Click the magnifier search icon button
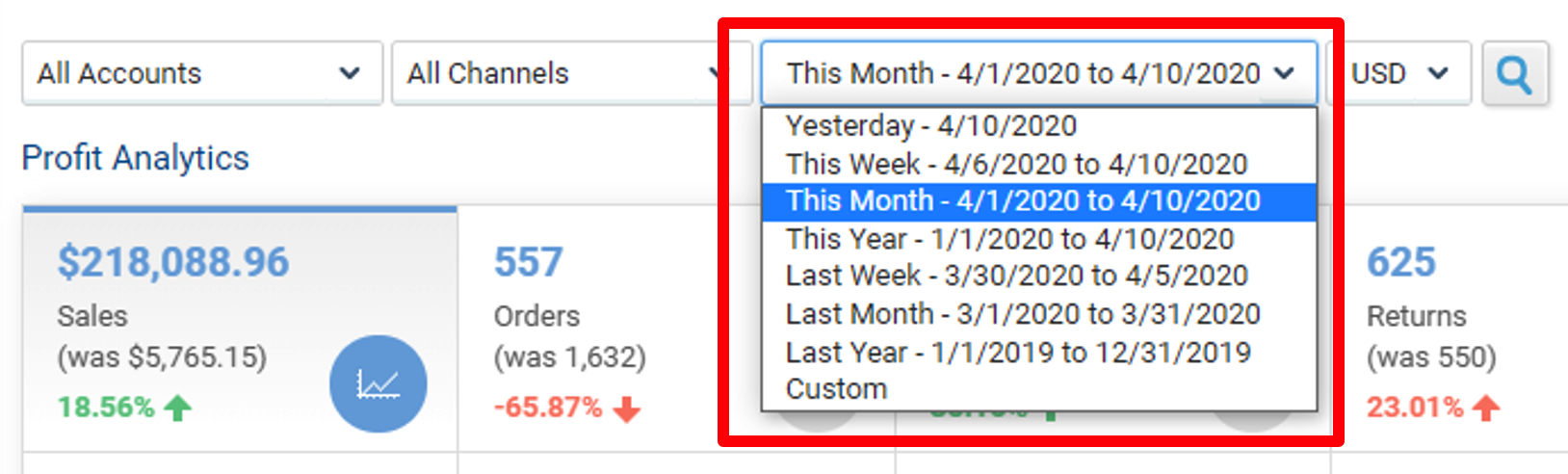 coord(1515,73)
